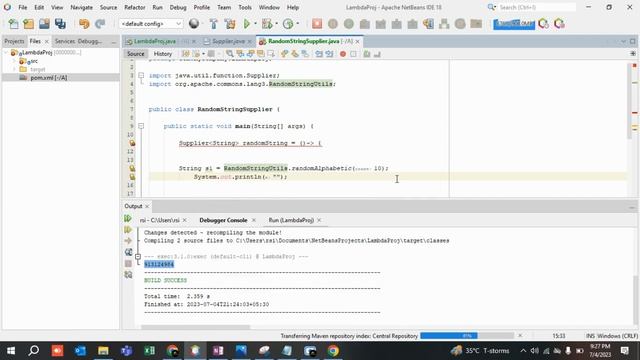The image size is (640, 360).
Task: Click the Redo arrow icon
Action: click(x=100, y=24)
